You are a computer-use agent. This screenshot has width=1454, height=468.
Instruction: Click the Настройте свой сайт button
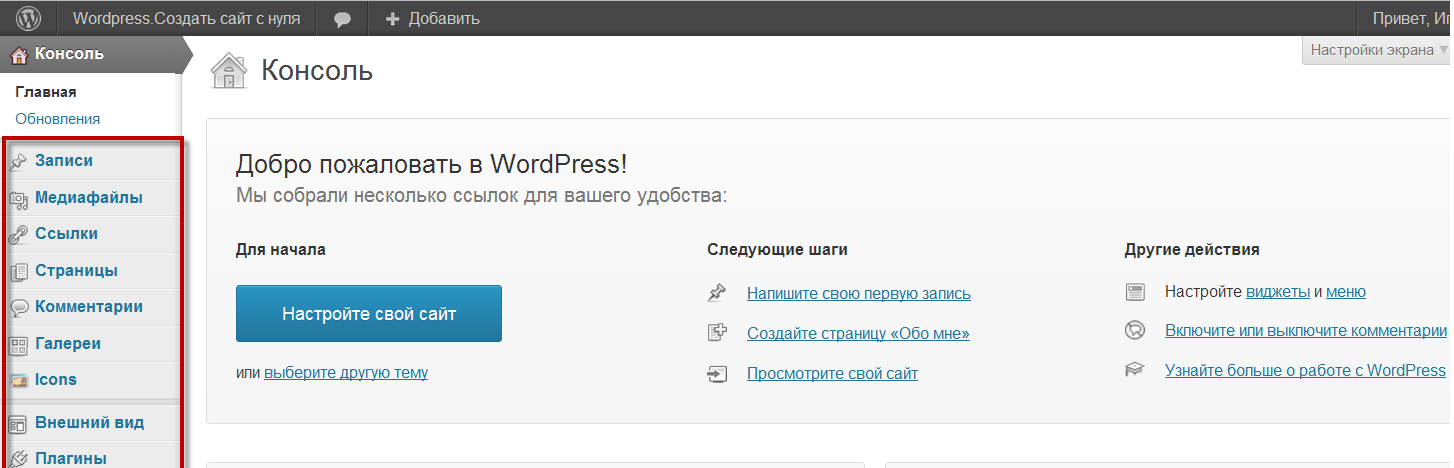369,314
